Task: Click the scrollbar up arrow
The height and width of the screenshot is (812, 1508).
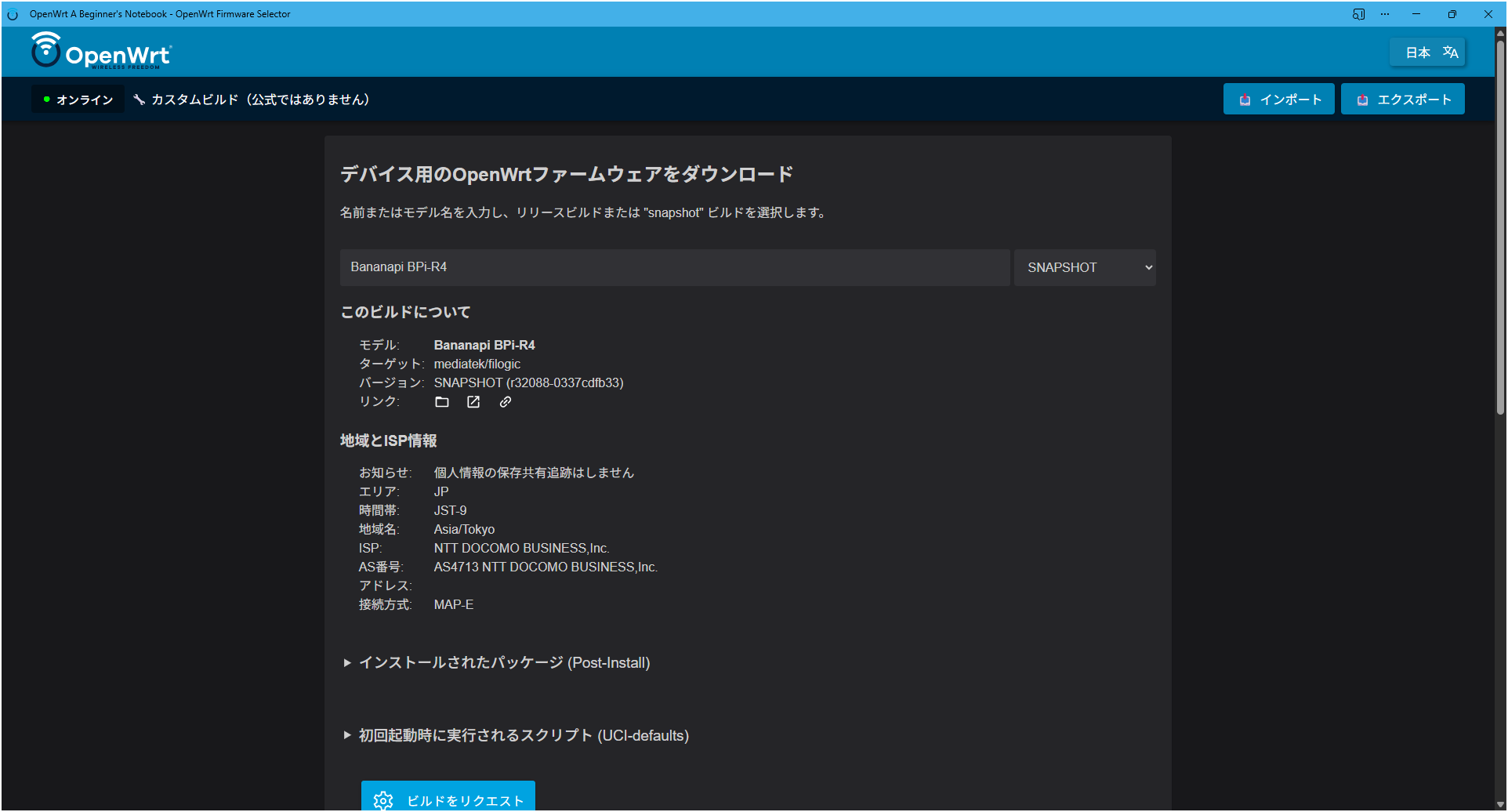Action: (x=1500, y=33)
